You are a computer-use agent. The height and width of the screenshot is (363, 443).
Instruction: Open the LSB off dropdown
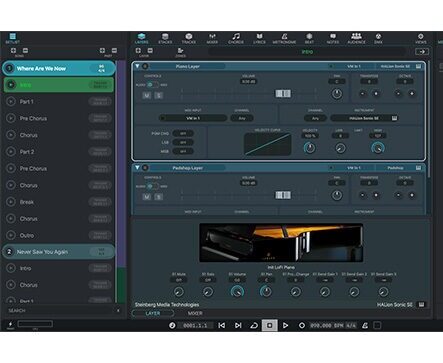pyautogui.click(x=183, y=142)
